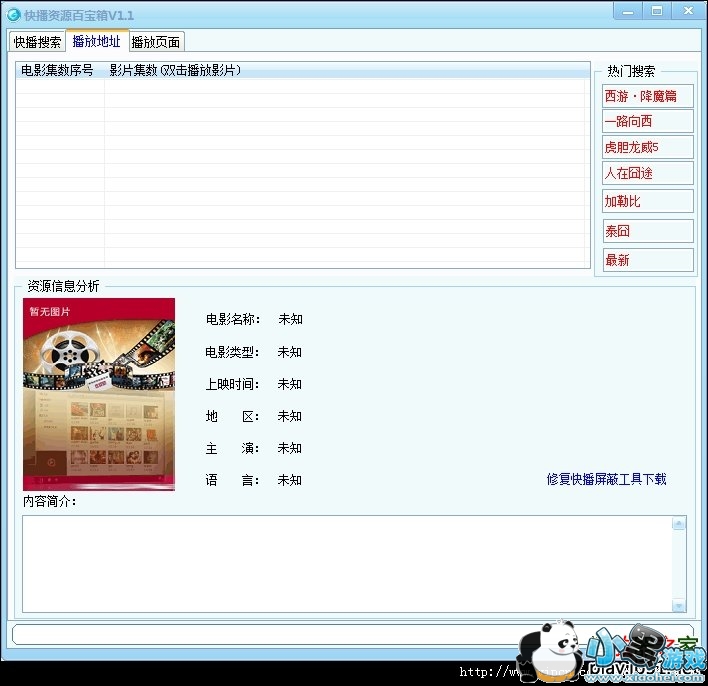
Task: Open the 播放页面 tab
Action: click(156, 42)
